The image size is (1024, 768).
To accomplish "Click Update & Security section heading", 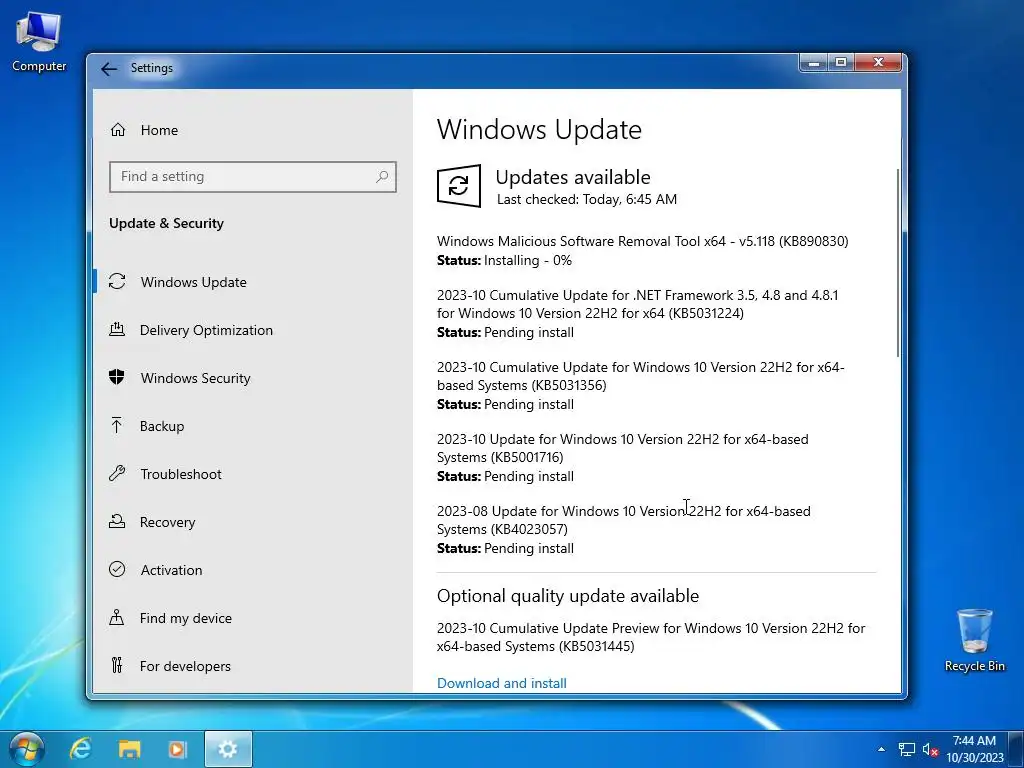I will coord(167,223).
